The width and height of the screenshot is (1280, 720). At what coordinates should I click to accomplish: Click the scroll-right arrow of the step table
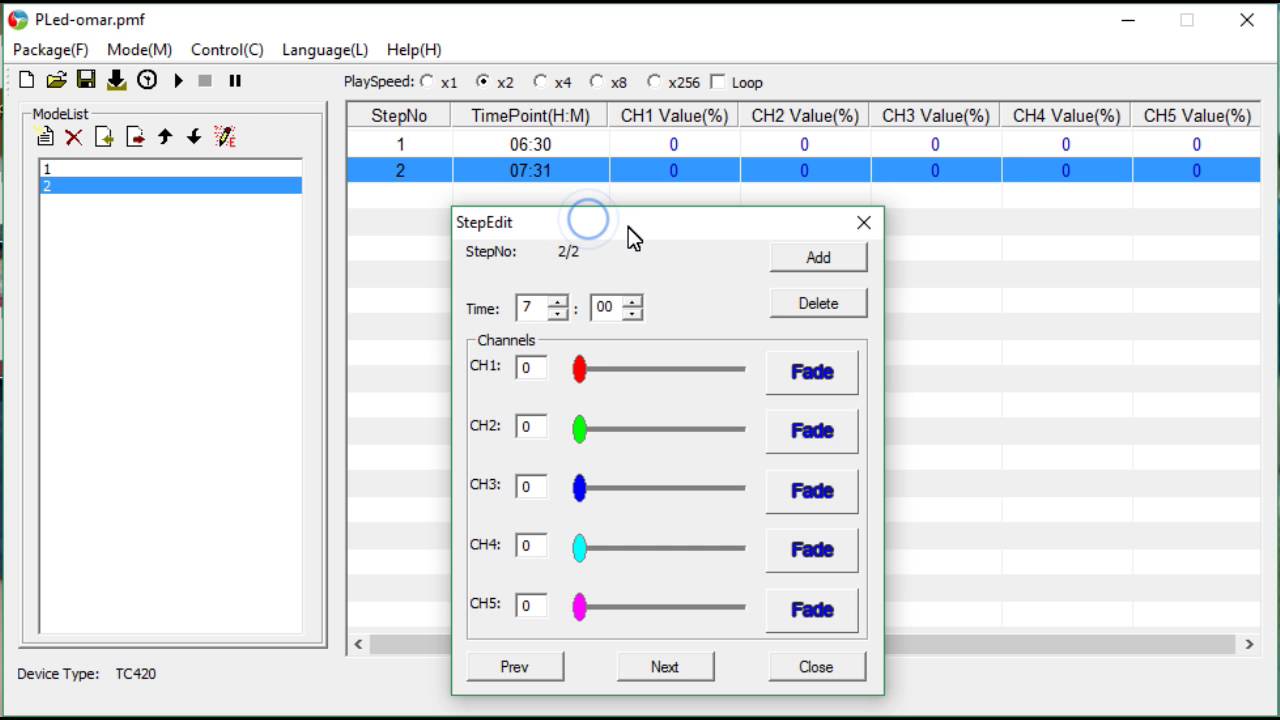point(1249,644)
